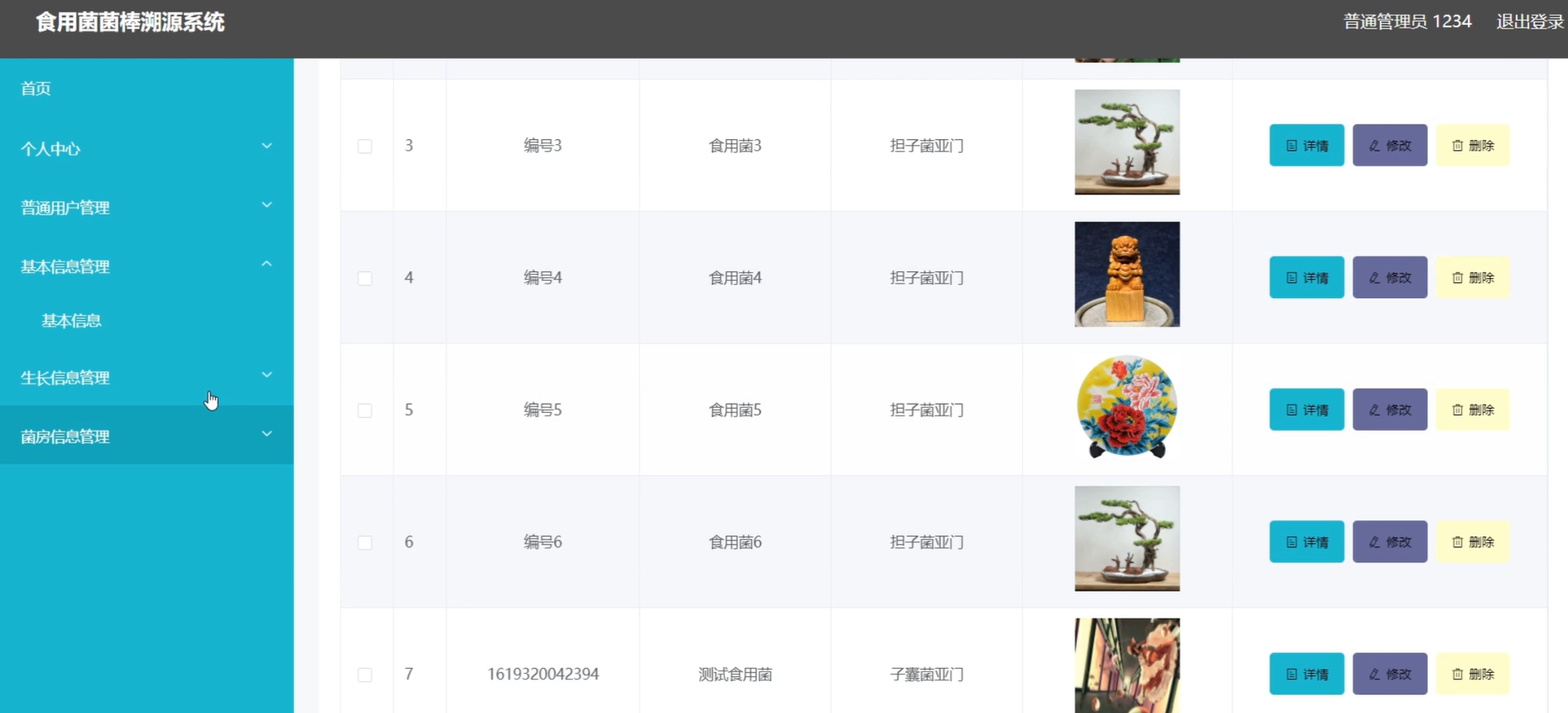Screen dimensions: 1568x713
Task: Open details for 测试食用菌 row
Action: (1307, 674)
